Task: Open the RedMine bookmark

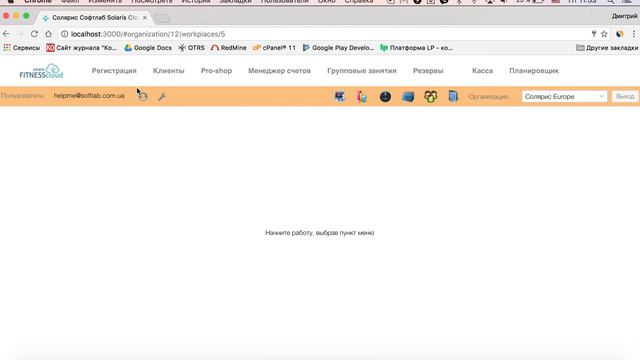Action: click(x=229, y=48)
